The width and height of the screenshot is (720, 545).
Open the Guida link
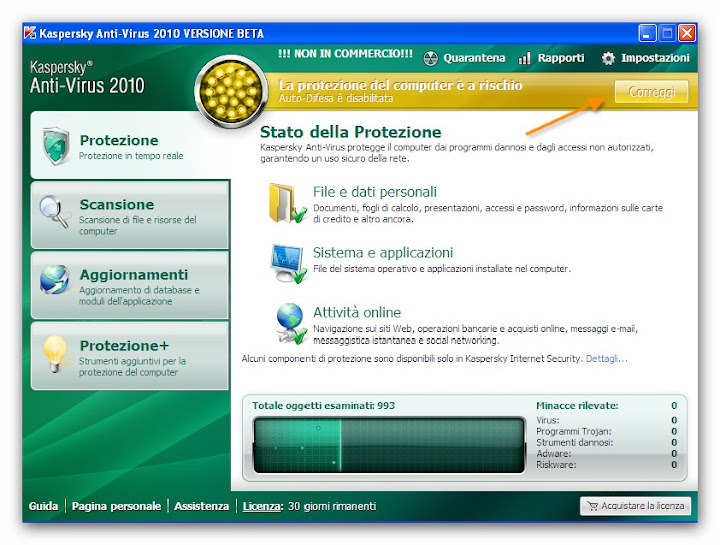coord(43,506)
